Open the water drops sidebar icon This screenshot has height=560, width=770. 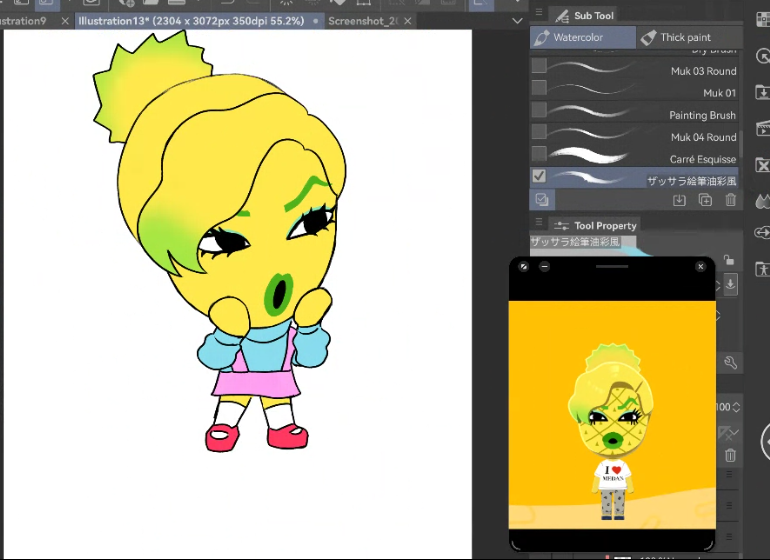pyautogui.click(x=763, y=201)
